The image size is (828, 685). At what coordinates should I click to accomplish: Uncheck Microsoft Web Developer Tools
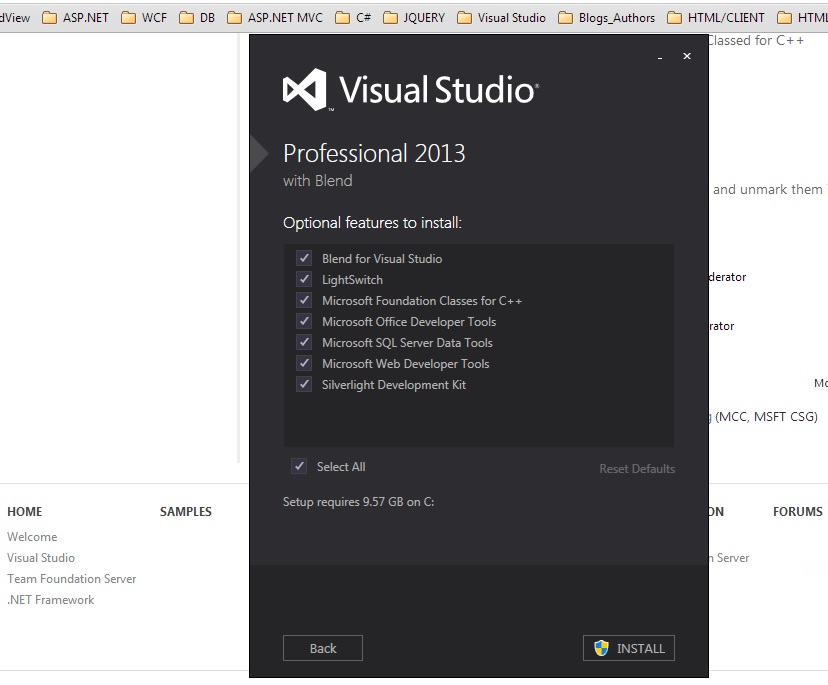tap(304, 363)
